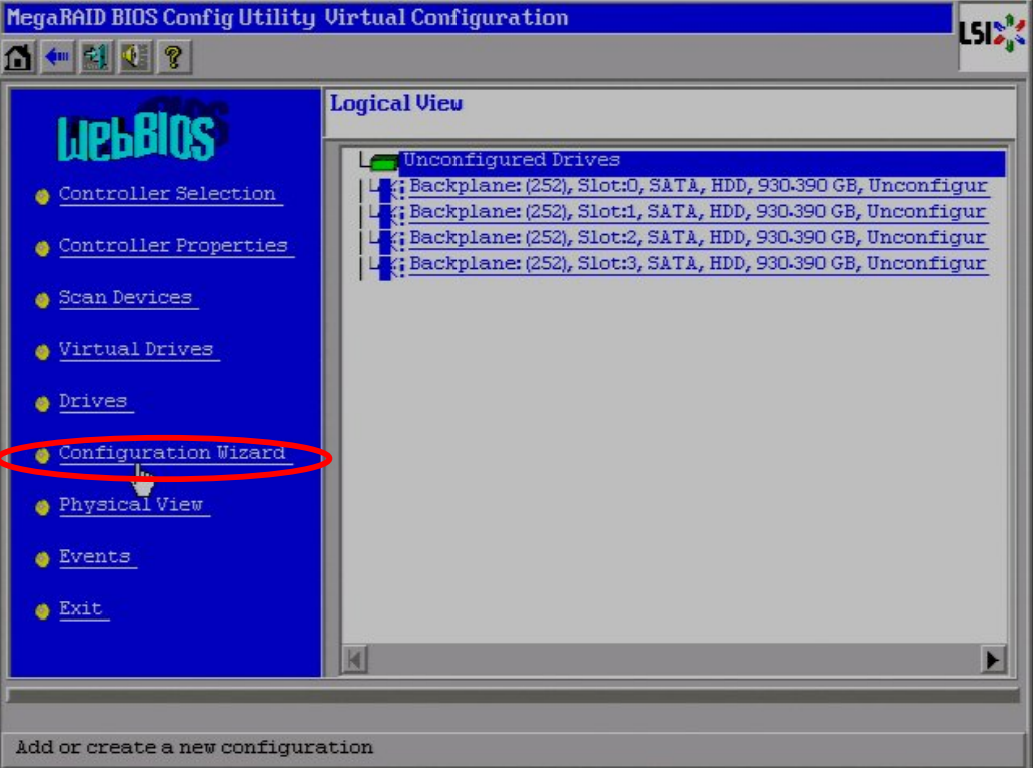This screenshot has height=768, width=1033.
Task: Open Help with the question mark icon
Action: [x=172, y=57]
